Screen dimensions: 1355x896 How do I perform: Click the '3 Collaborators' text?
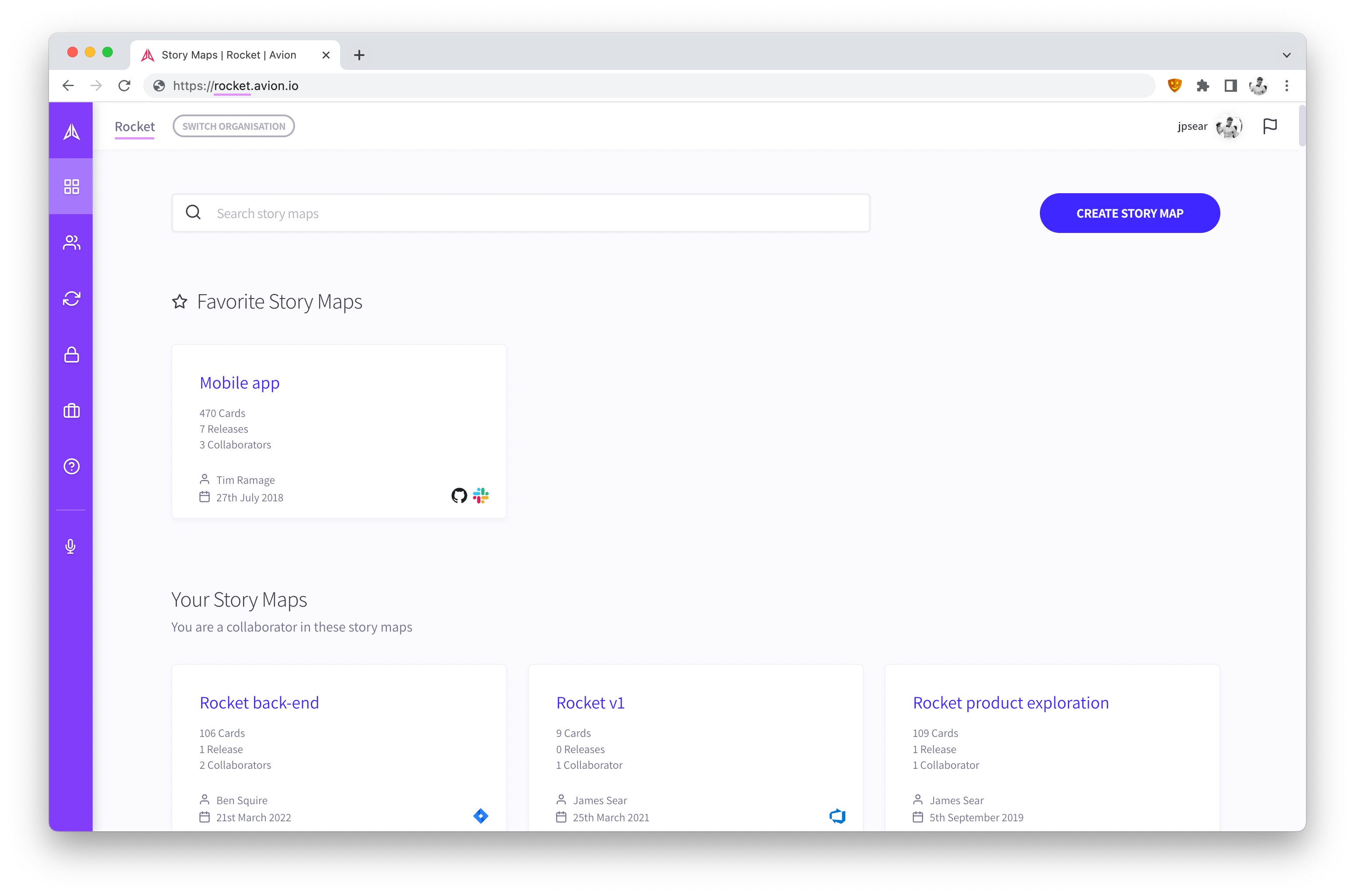pos(235,445)
